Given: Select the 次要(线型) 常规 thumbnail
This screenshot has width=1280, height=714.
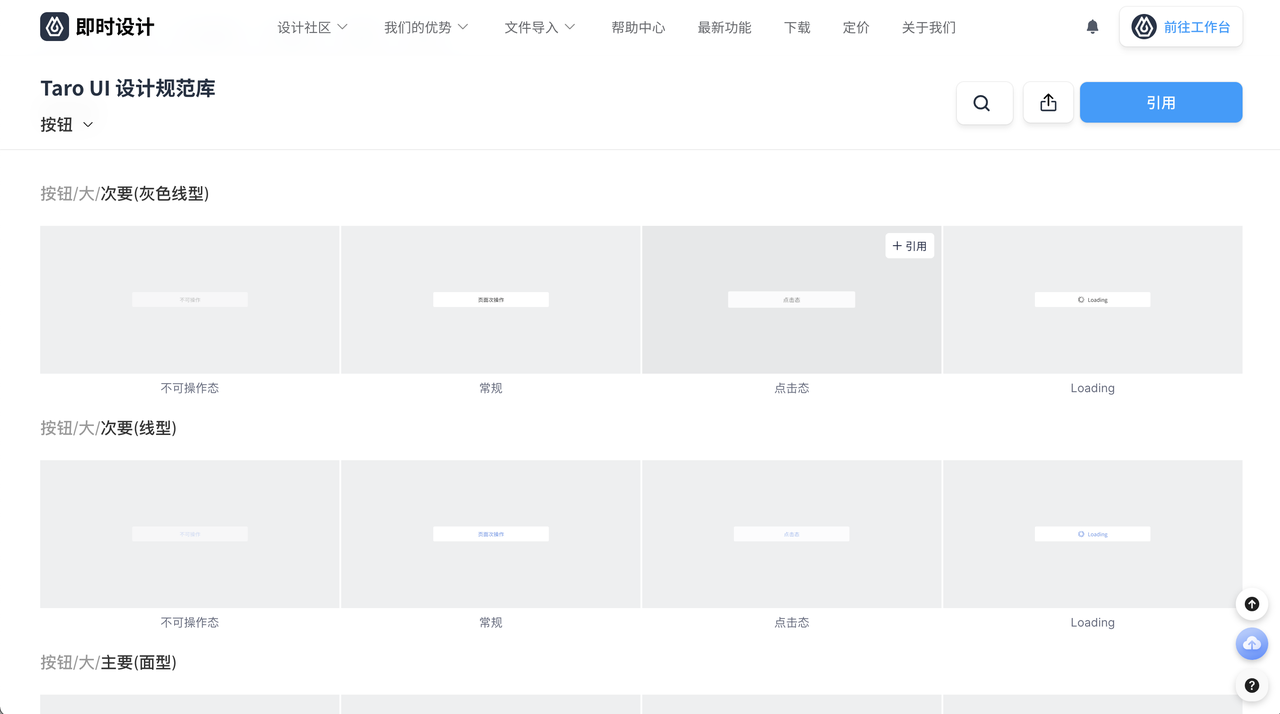Looking at the screenshot, I should tap(490, 534).
